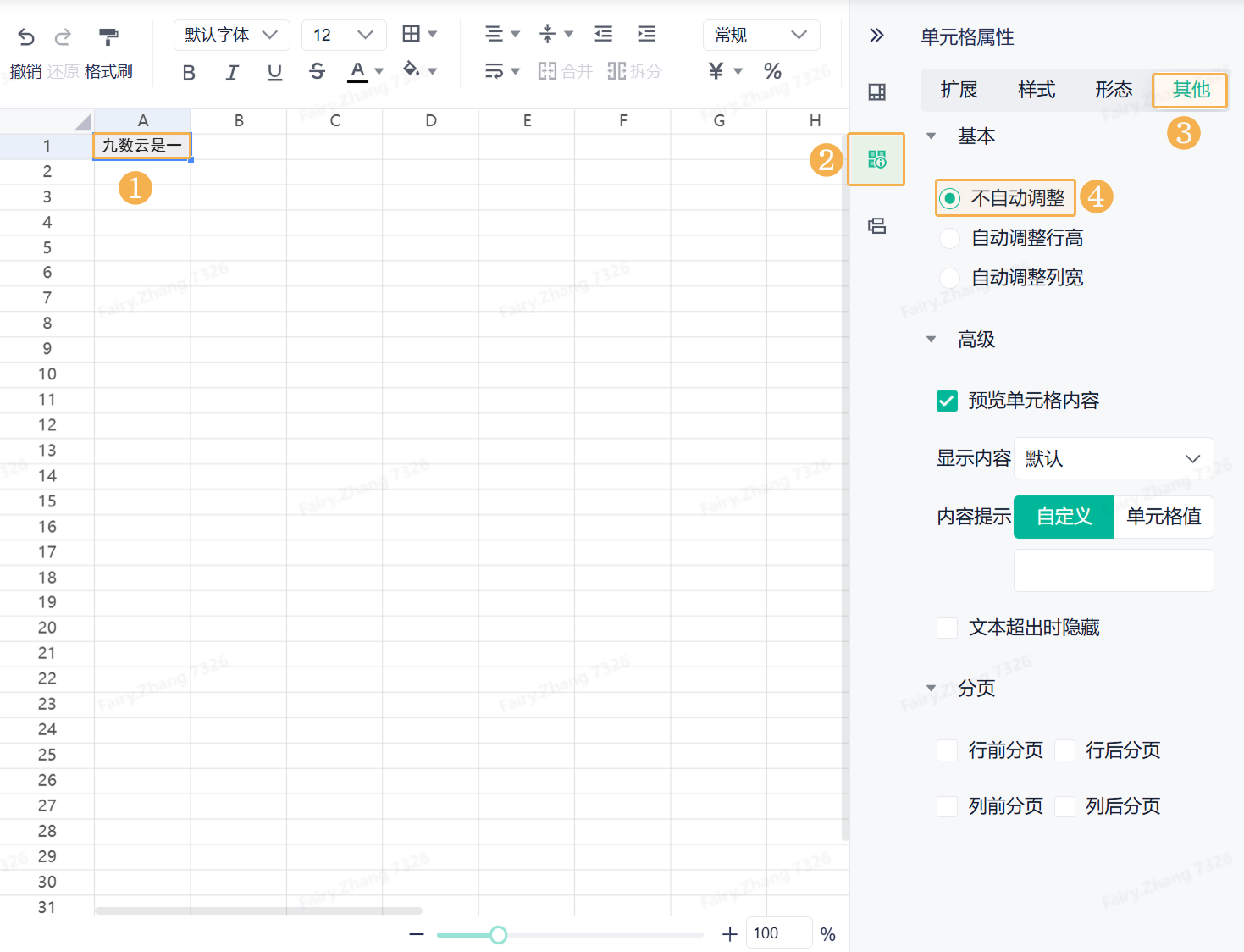Click the zoom slider handle

[499, 934]
